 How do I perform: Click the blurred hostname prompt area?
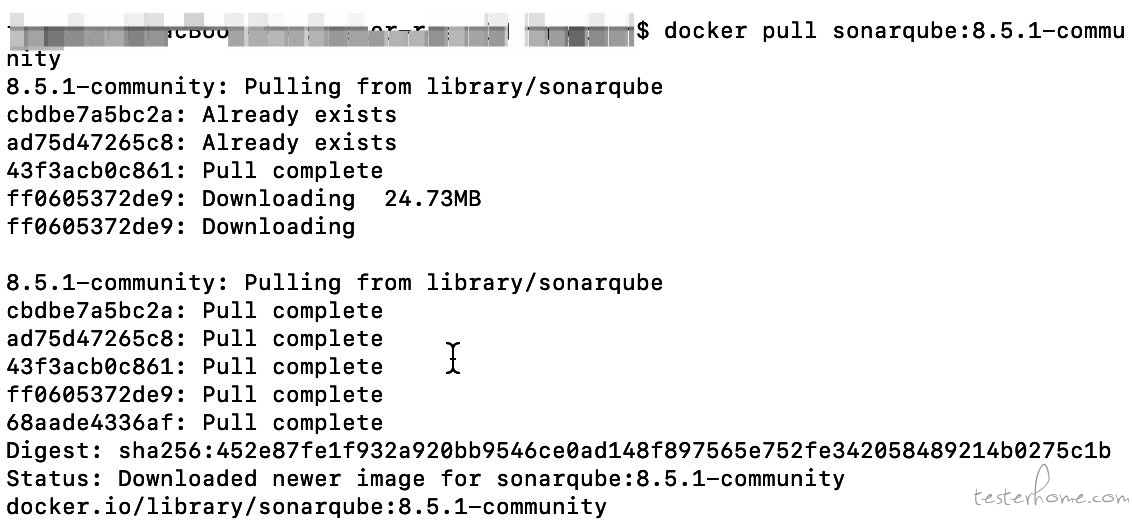point(321,32)
